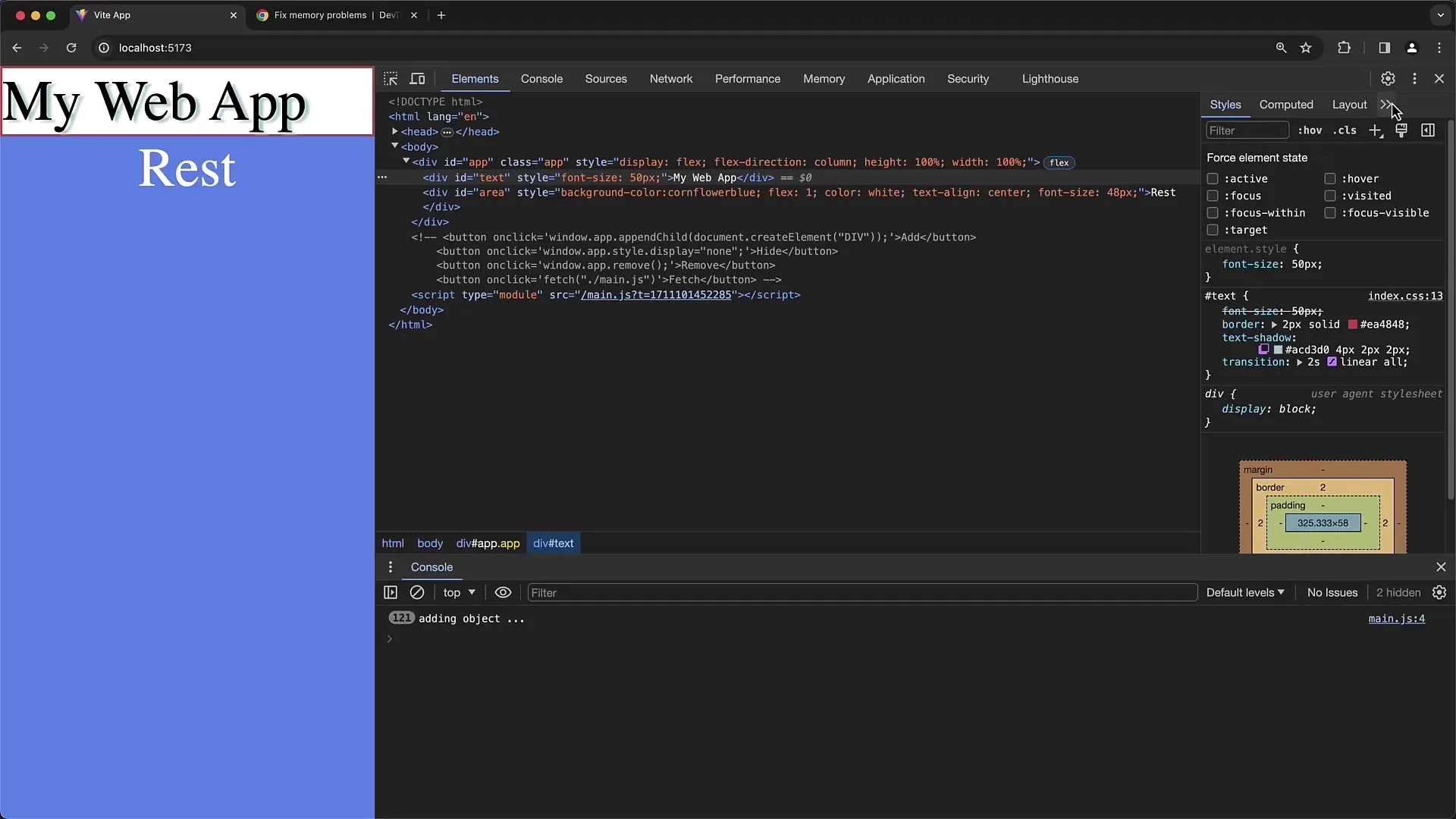Enable the :focus state checkbox
The image size is (1456, 819).
1213,196
